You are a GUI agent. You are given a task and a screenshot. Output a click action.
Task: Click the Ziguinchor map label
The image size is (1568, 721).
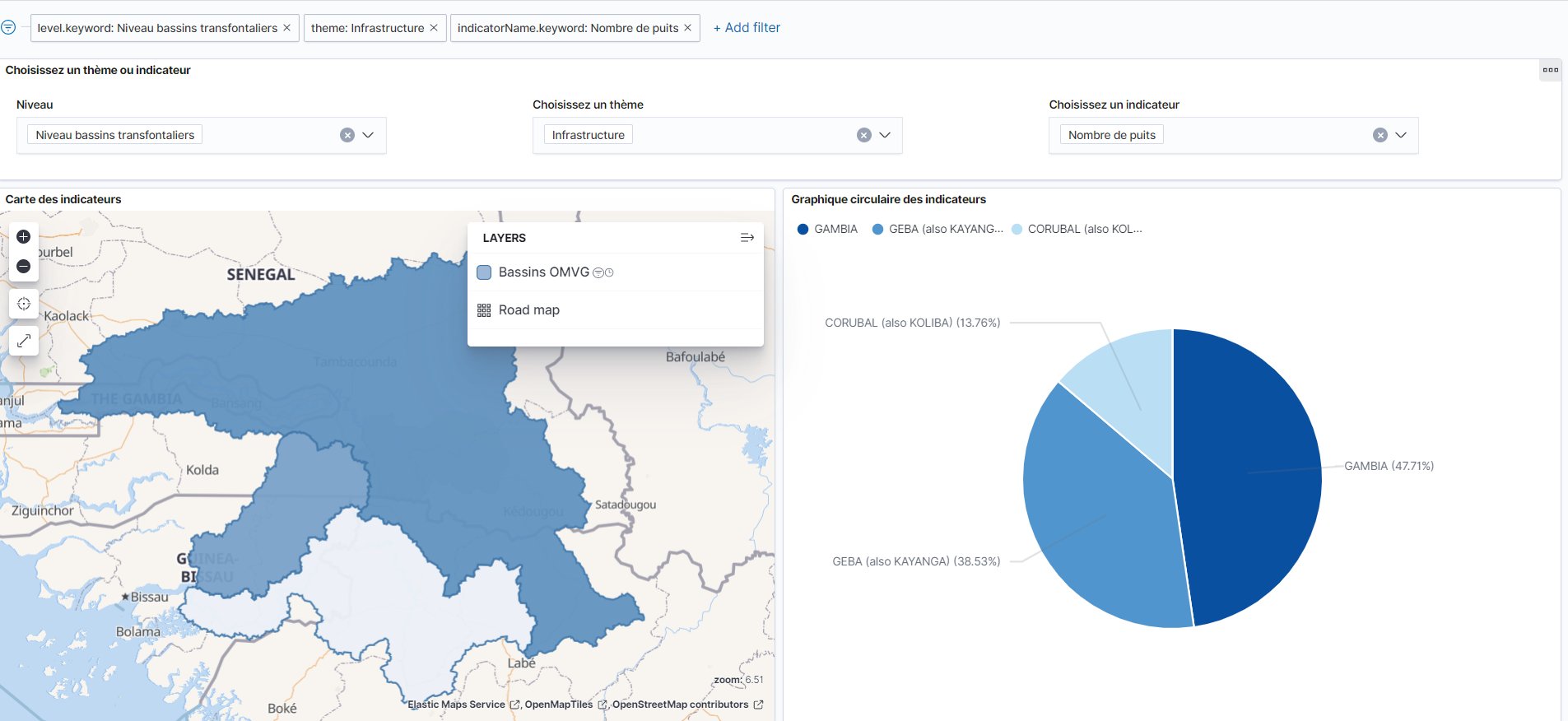coord(43,510)
